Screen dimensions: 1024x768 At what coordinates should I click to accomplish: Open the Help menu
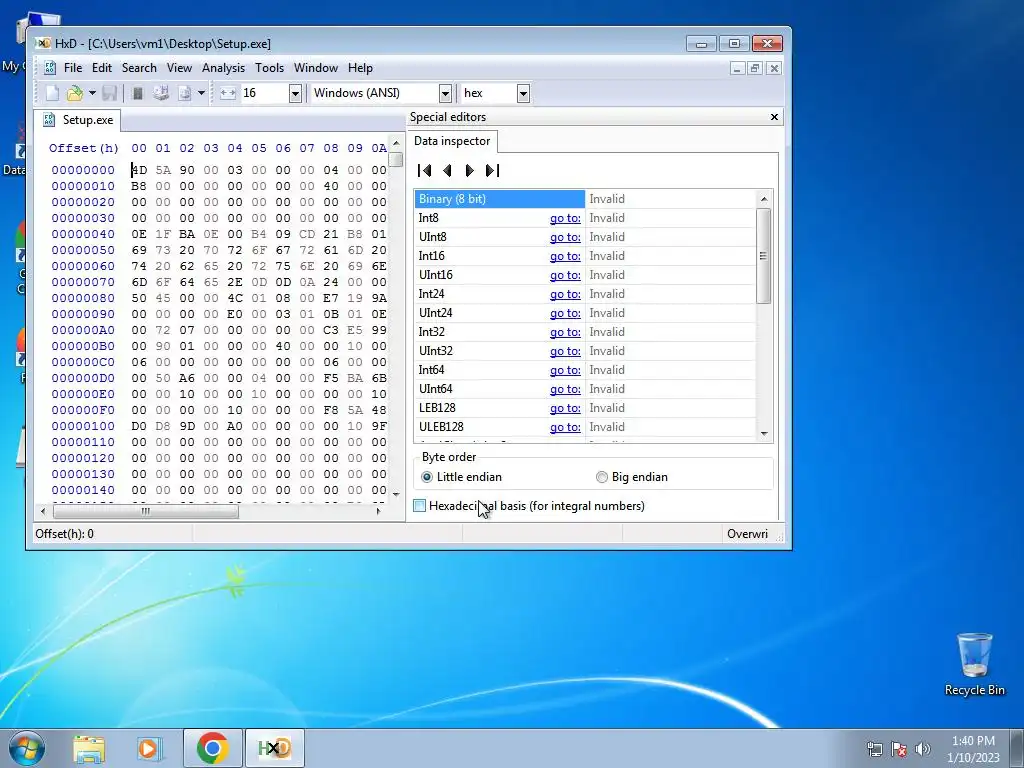point(360,68)
